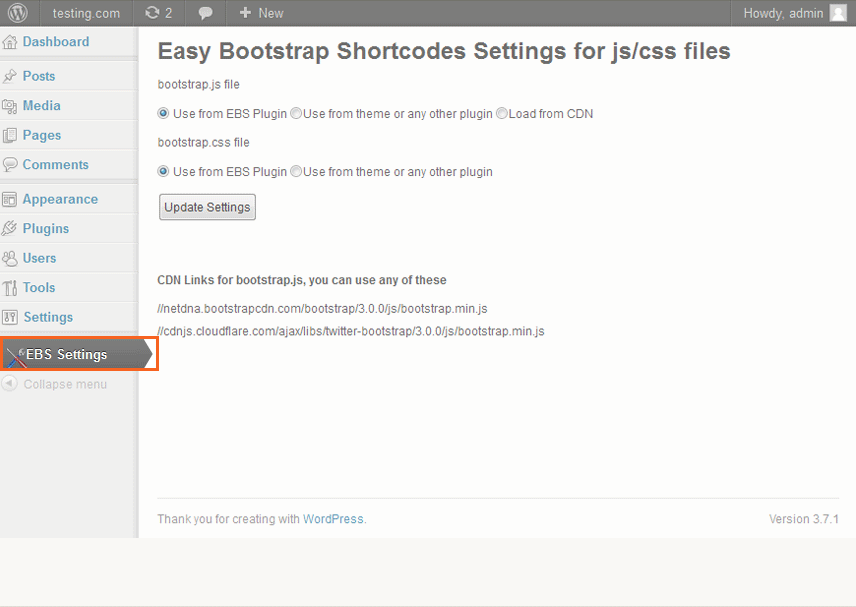The width and height of the screenshot is (856, 607).
Task: Click the Tools wrench icon
Action: point(10,288)
